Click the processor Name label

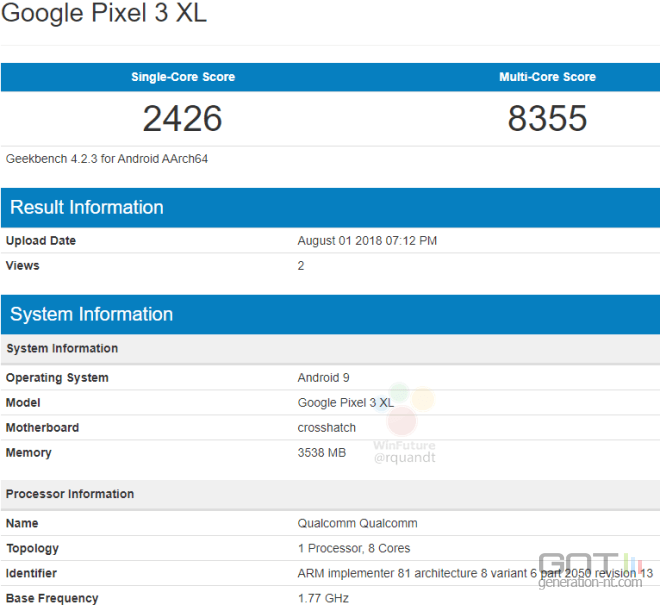tap(22, 523)
